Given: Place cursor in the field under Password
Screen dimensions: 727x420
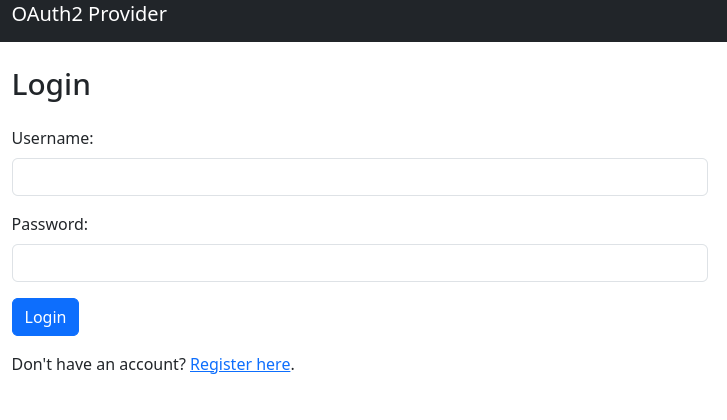Looking at the screenshot, I should (359, 263).
